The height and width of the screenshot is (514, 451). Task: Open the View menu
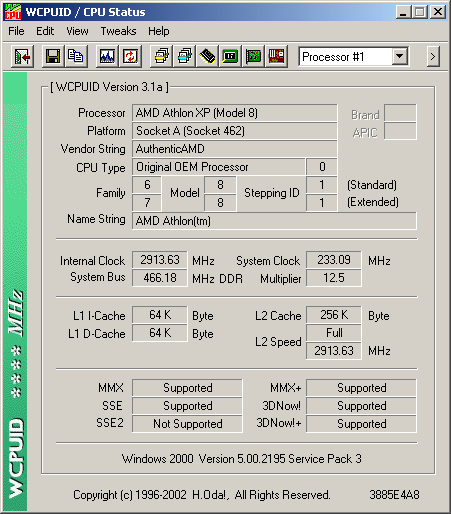(77, 31)
